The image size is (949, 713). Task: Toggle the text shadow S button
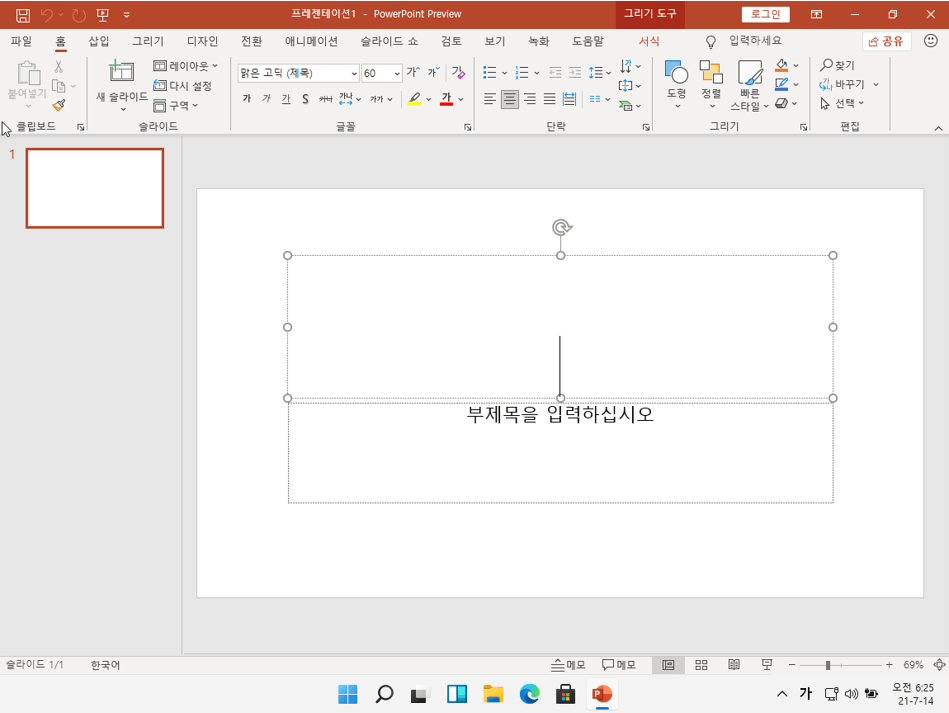coord(305,99)
